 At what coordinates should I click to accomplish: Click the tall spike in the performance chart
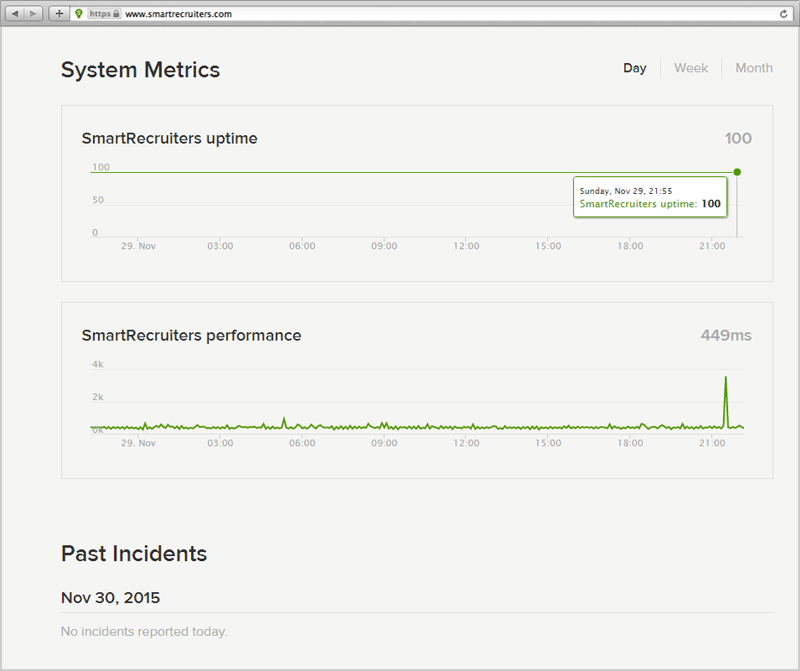[x=726, y=401]
